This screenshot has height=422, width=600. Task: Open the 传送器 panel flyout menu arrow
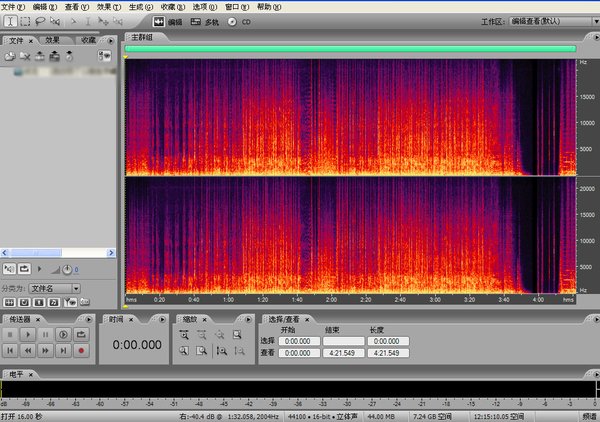[89, 319]
